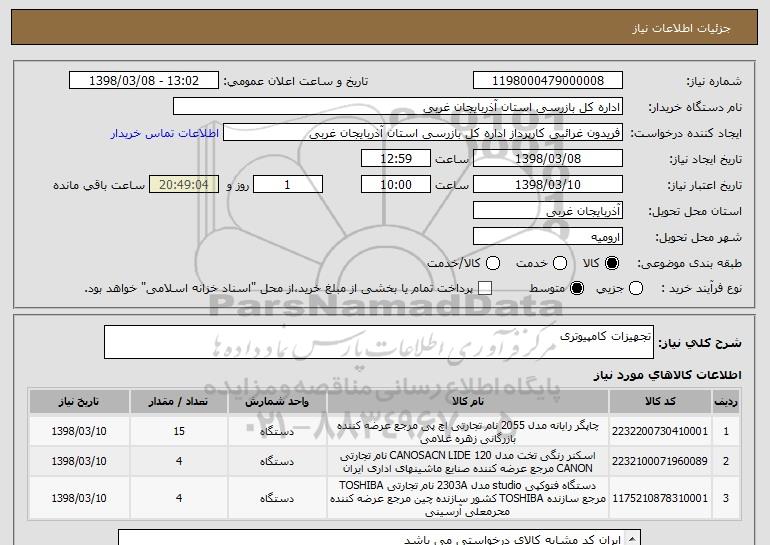Click the delivery province field آذربایجان غربی
Image resolution: width=770 pixels, height=545 pixels.
pyautogui.click(x=548, y=211)
